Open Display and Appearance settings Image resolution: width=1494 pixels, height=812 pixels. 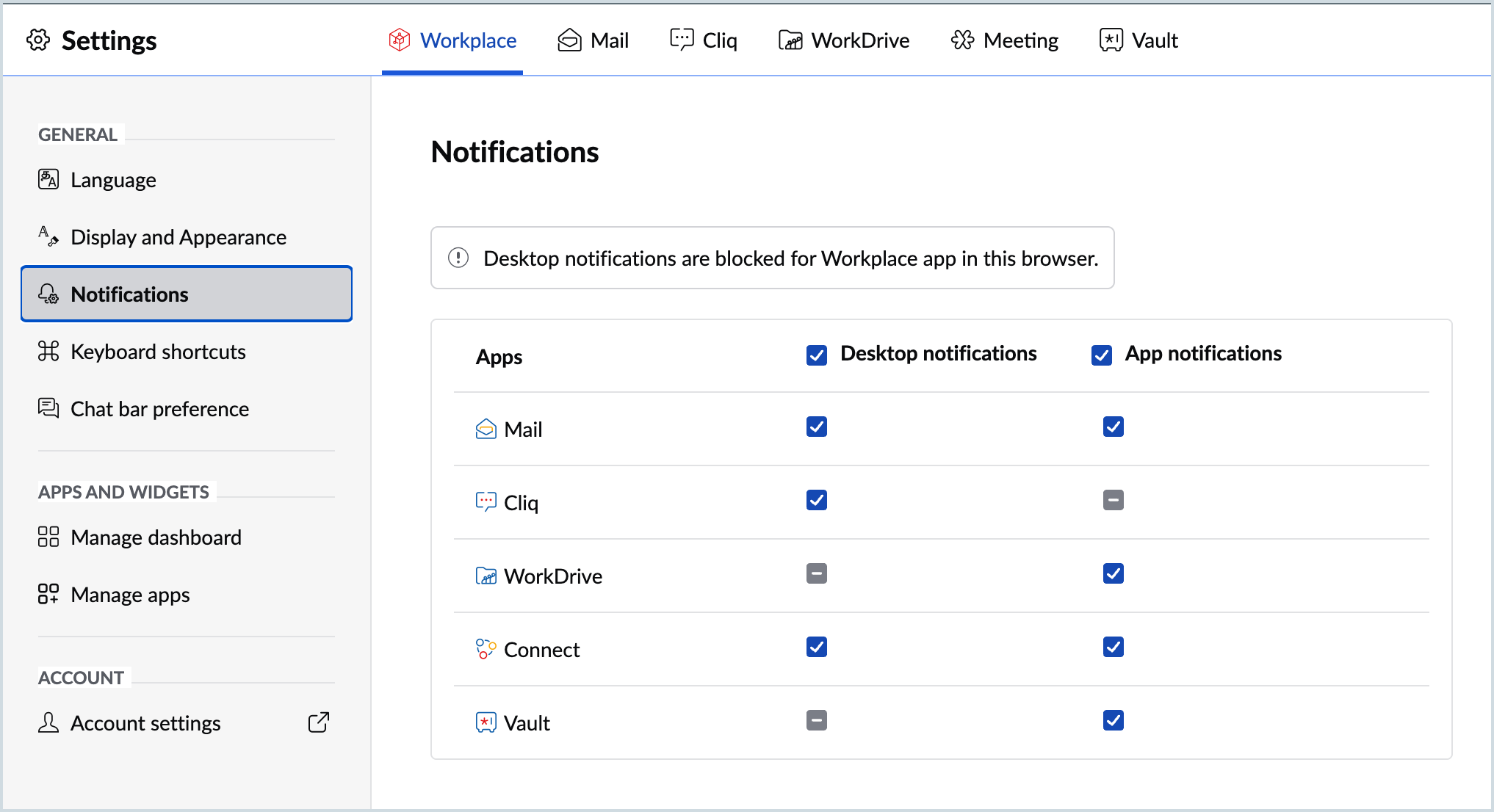(187, 236)
